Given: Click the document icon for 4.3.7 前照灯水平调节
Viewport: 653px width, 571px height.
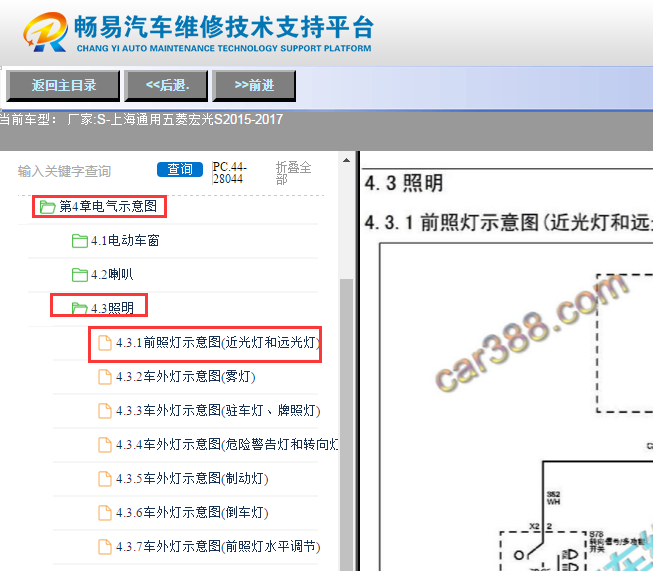Looking at the screenshot, I should point(105,546).
